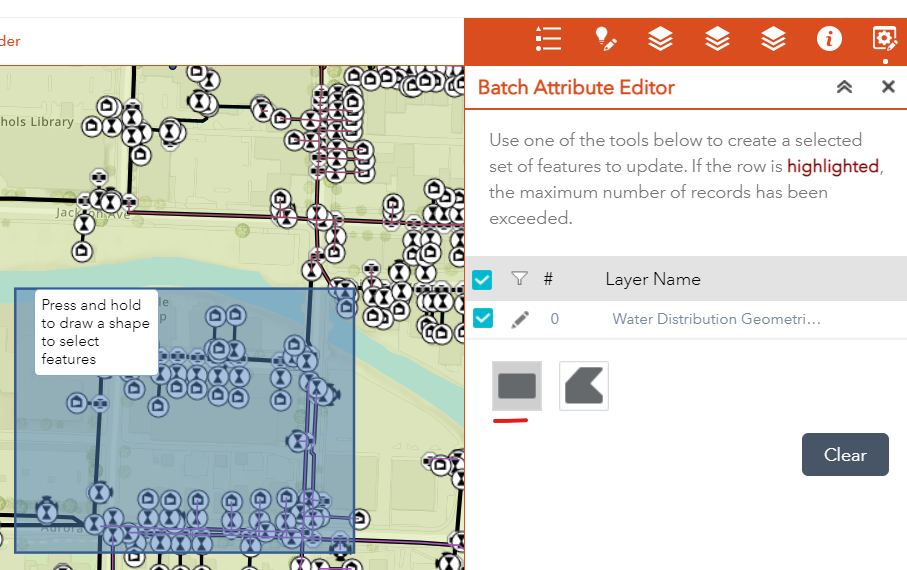The width and height of the screenshot is (907, 570).
Task: Click the highlighted word in instructions
Action: click(x=833, y=167)
